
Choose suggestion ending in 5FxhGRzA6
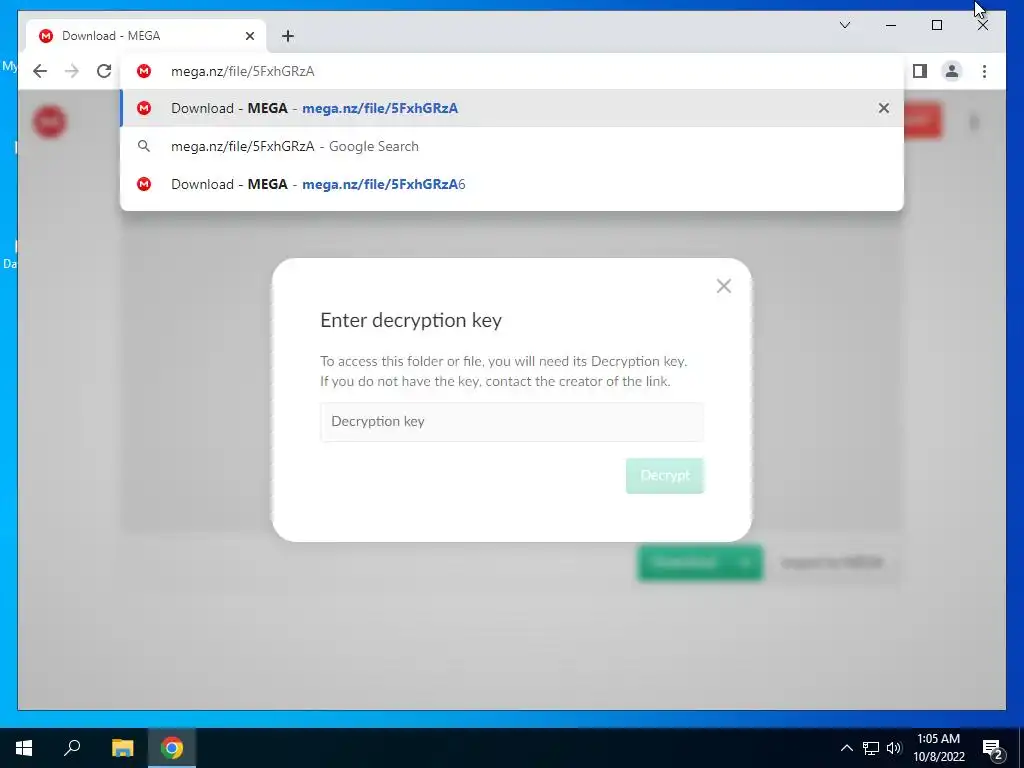point(512,184)
